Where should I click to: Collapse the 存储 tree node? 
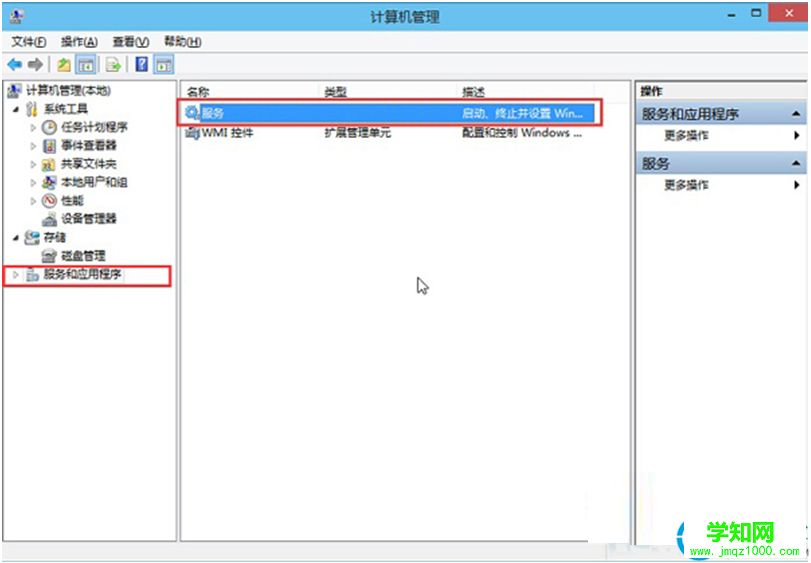(x=16, y=237)
